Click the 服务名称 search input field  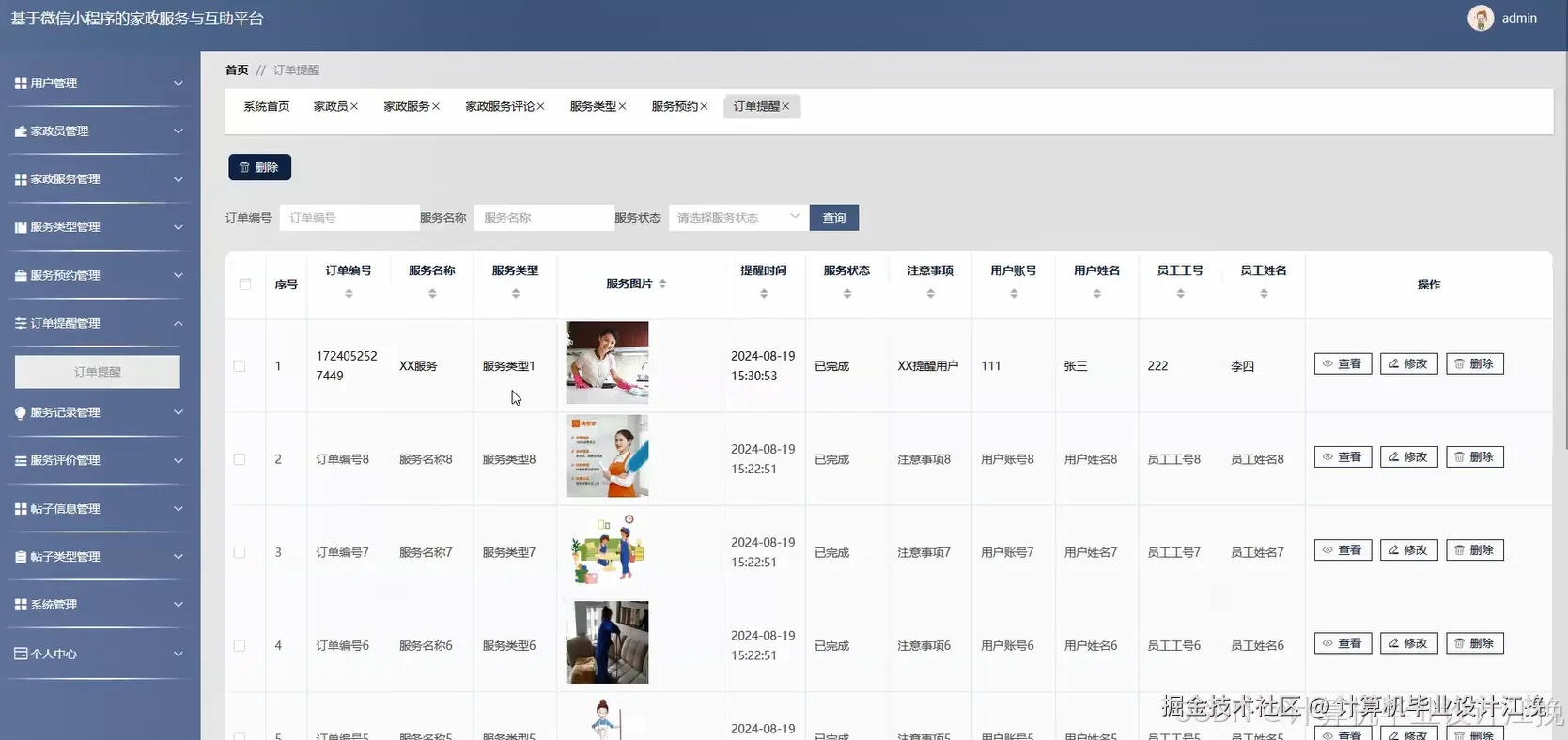[x=544, y=218]
